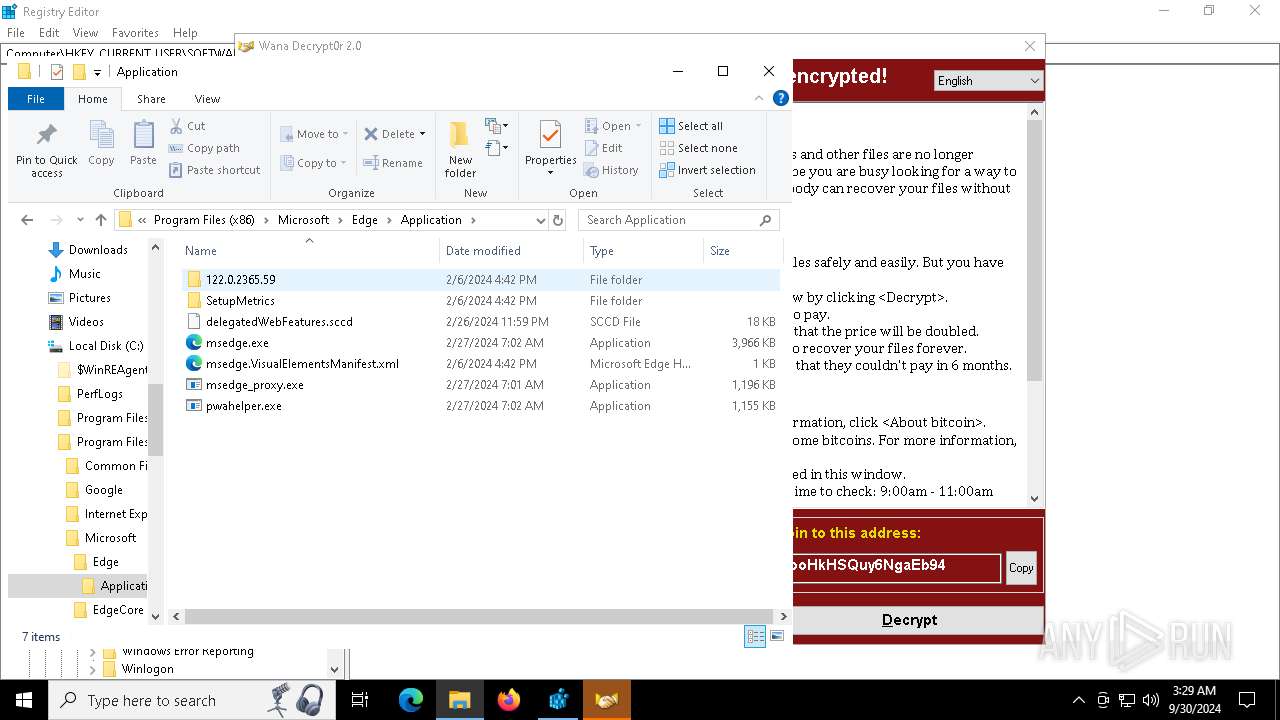The height and width of the screenshot is (720, 1280).
Task: Click Paste shortcut in ribbon
Action: 214,170
